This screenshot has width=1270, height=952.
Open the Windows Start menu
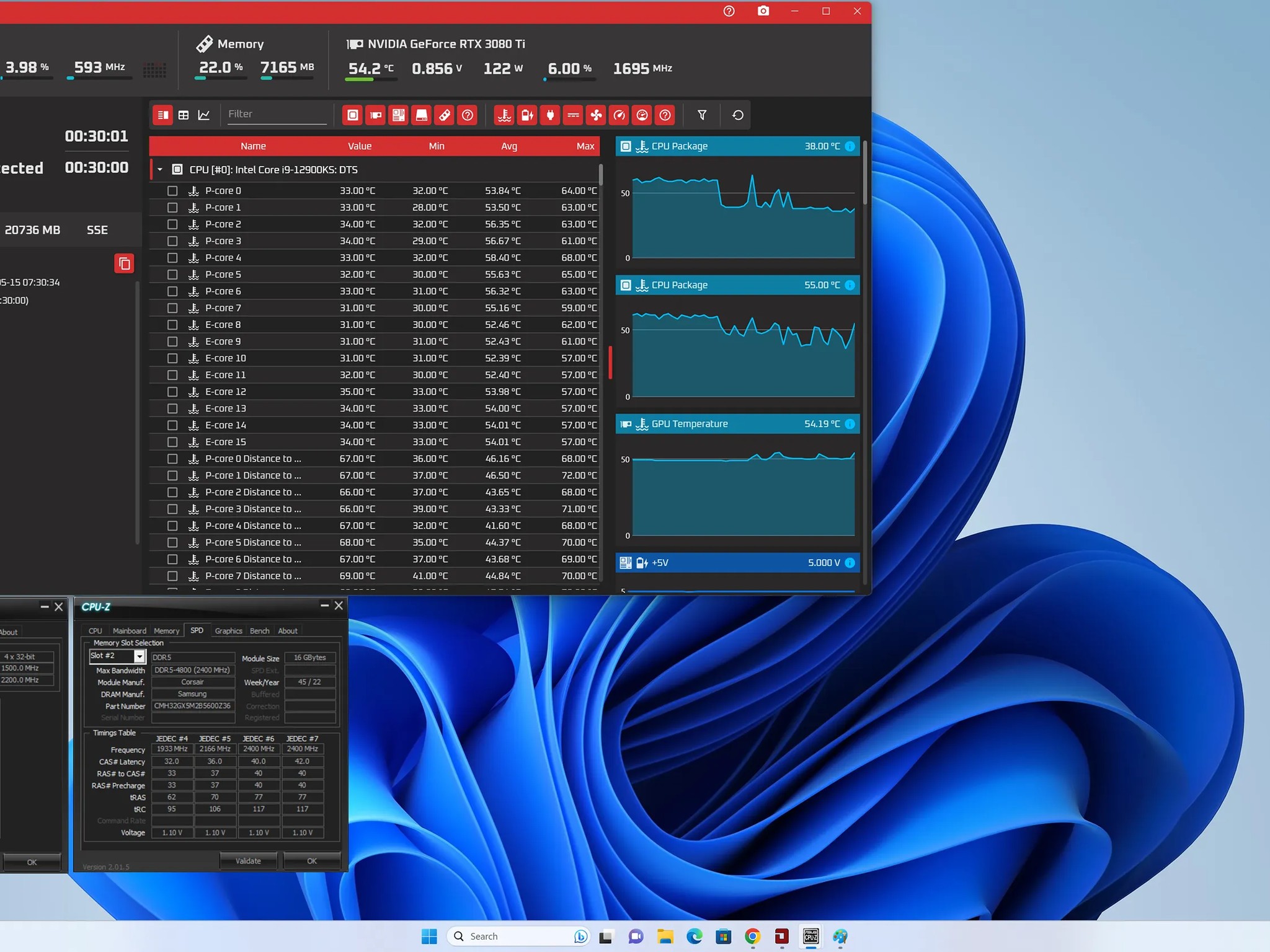pyautogui.click(x=429, y=937)
